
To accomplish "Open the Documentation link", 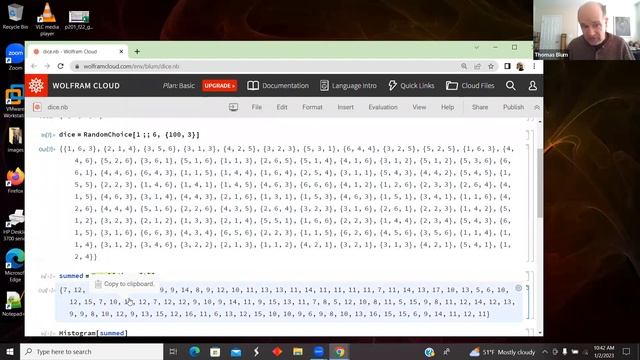I will pyautogui.click(x=278, y=86).
